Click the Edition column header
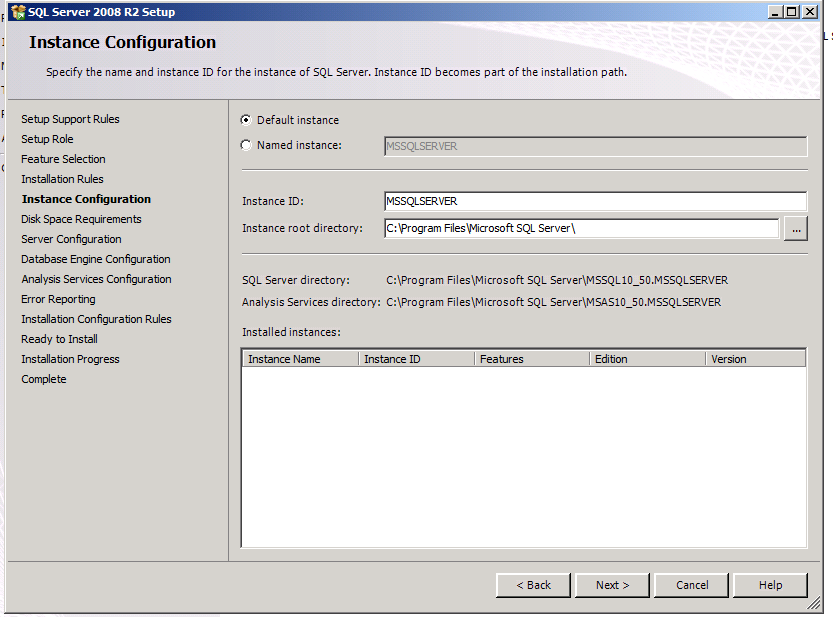Screen dimensions: 833x617 [648, 359]
